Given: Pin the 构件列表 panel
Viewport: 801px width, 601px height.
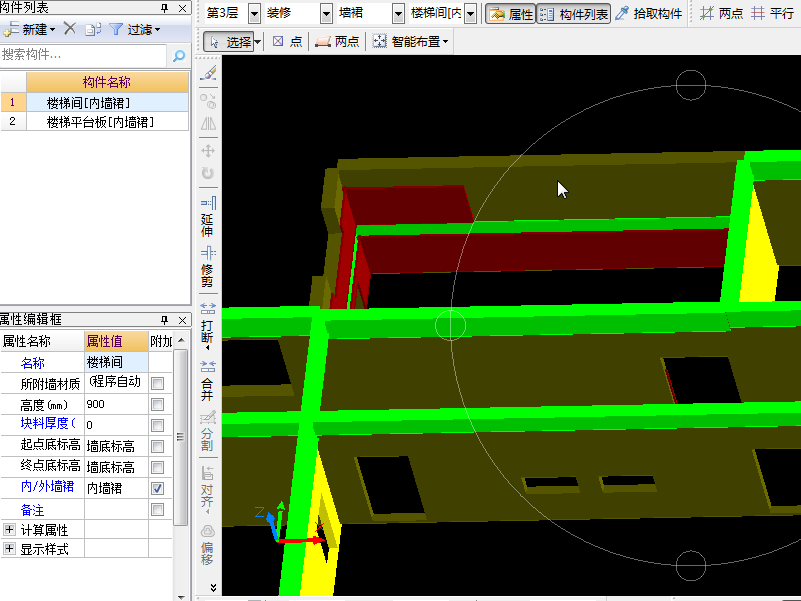Looking at the screenshot, I should pyautogui.click(x=164, y=8).
